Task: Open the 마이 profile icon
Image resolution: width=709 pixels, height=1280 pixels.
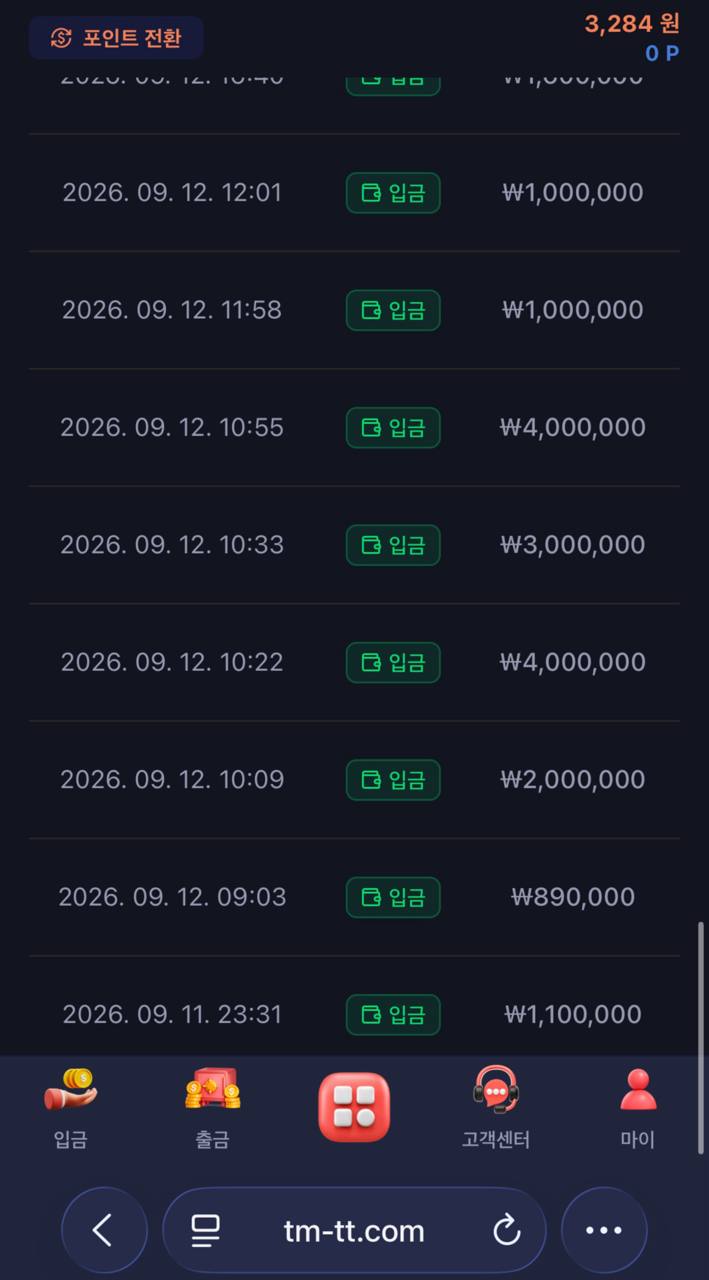Action: click(638, 1108)
